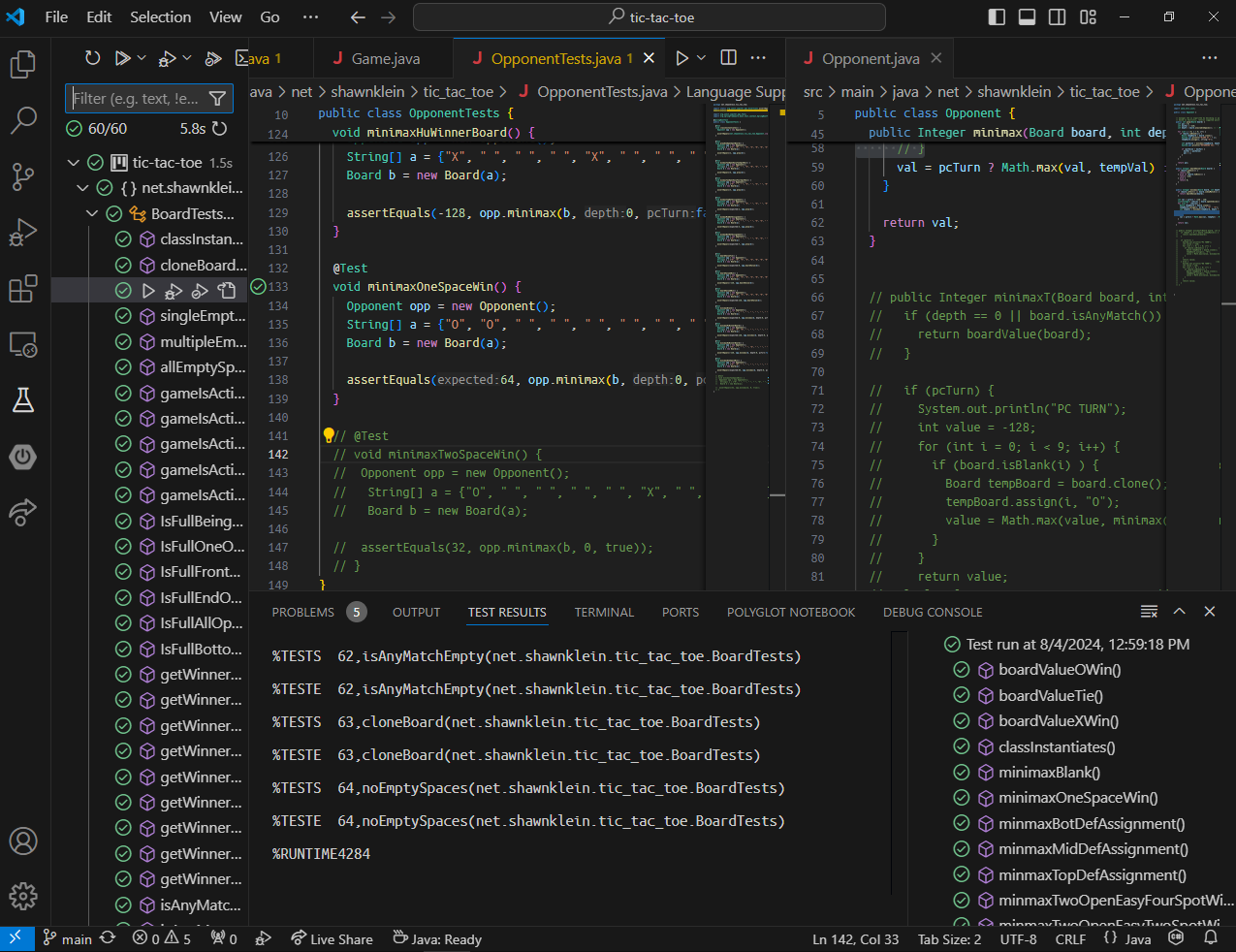Click Live Share in status bar
Viewport: 1236px width, 952px height.
[x=332, y=939]
